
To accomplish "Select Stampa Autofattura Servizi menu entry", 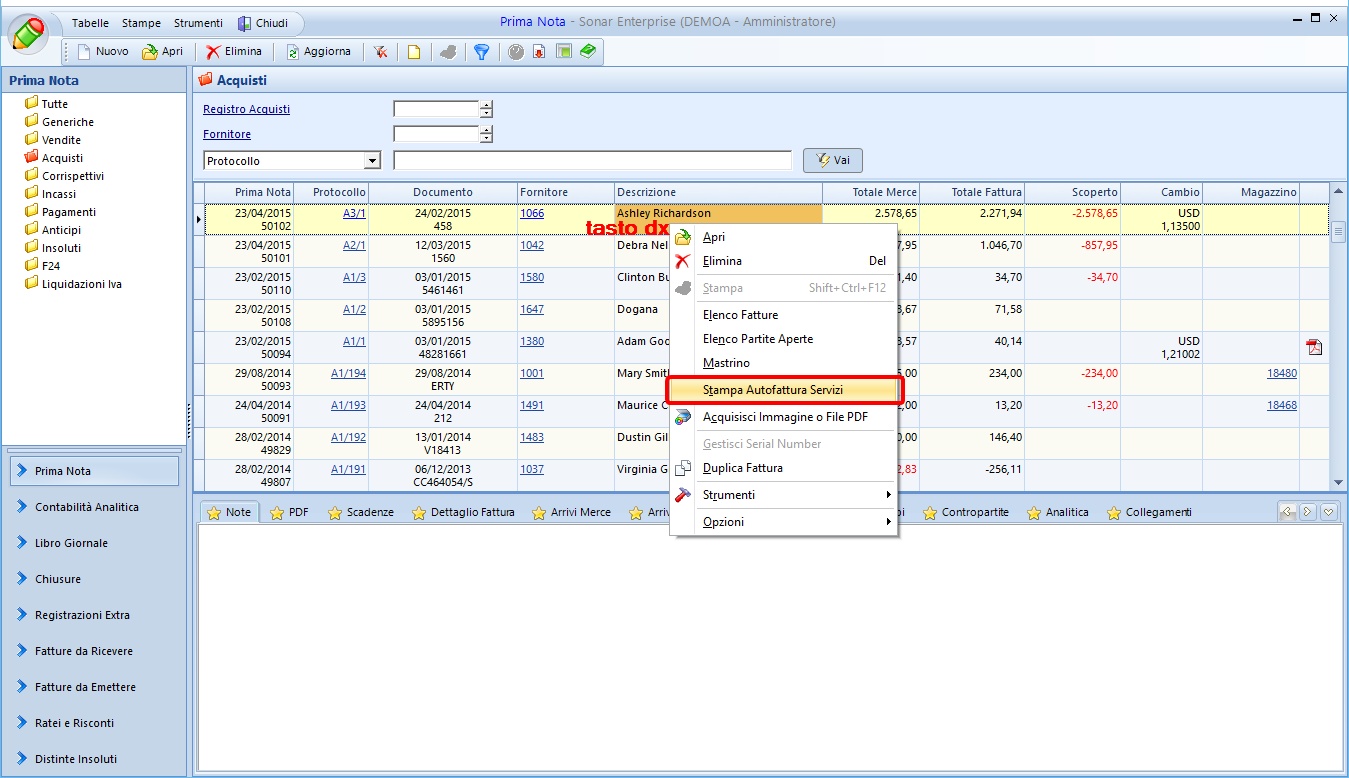I will click(772, 390).
